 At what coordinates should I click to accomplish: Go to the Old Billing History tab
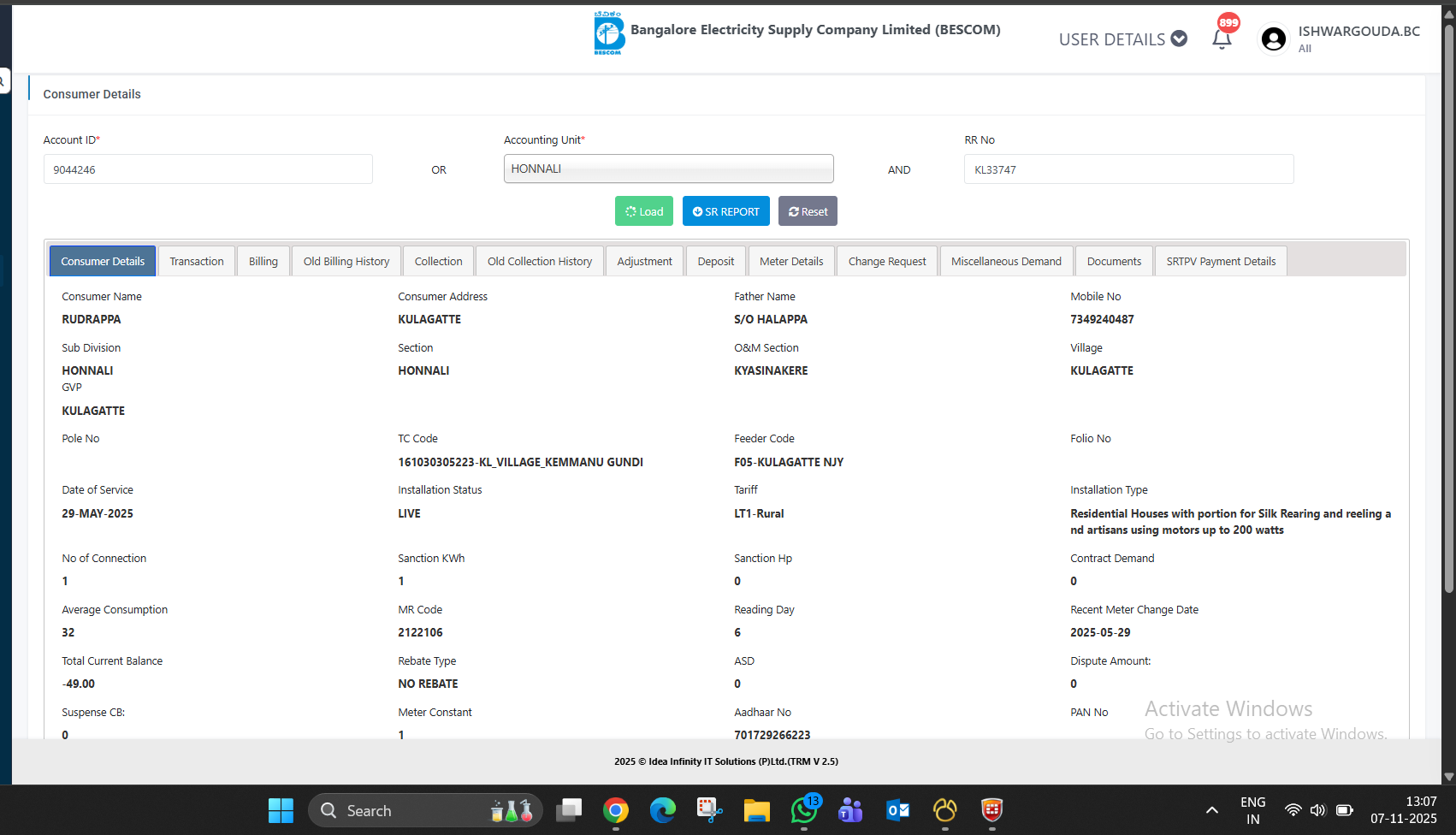pyautogui.click(x=346, y=261)
